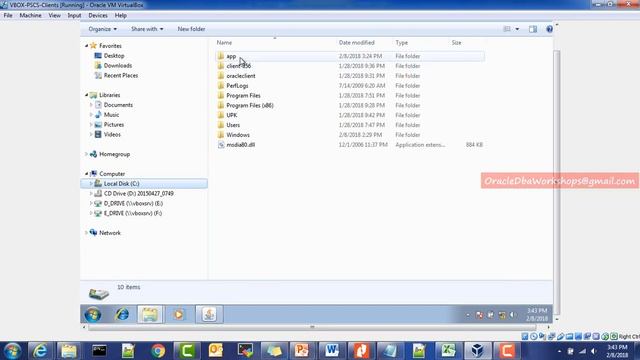
Task: Collapse the Libraries group
Action: (87, 95)
